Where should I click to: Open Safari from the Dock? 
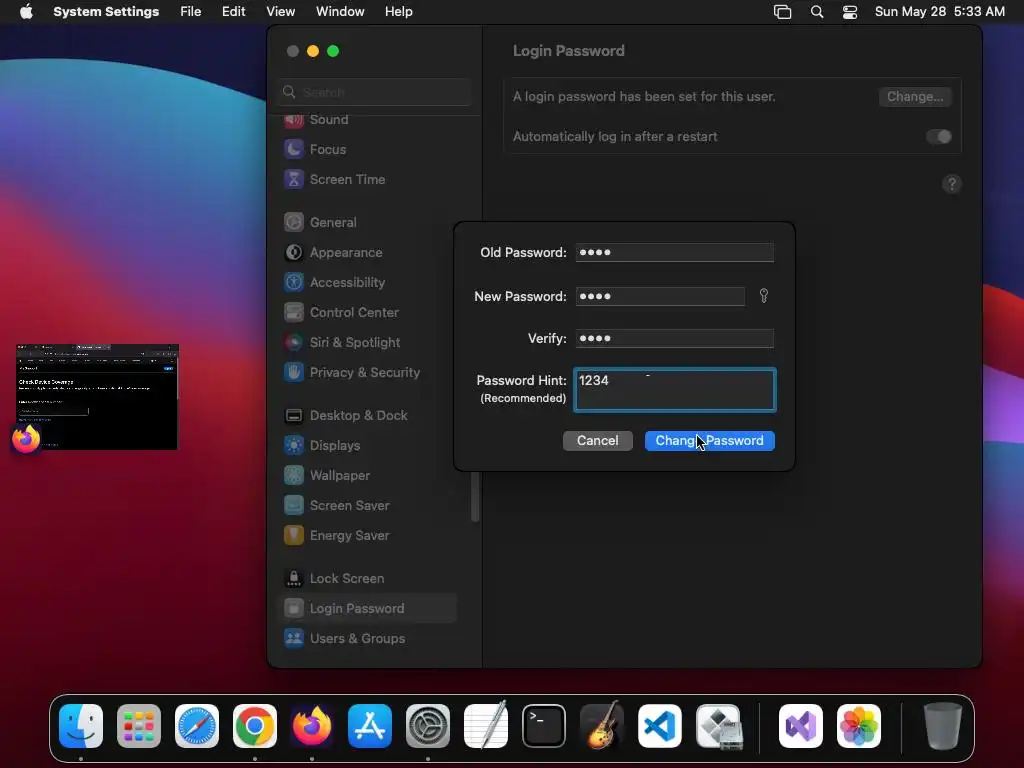[x=197, y=726]
